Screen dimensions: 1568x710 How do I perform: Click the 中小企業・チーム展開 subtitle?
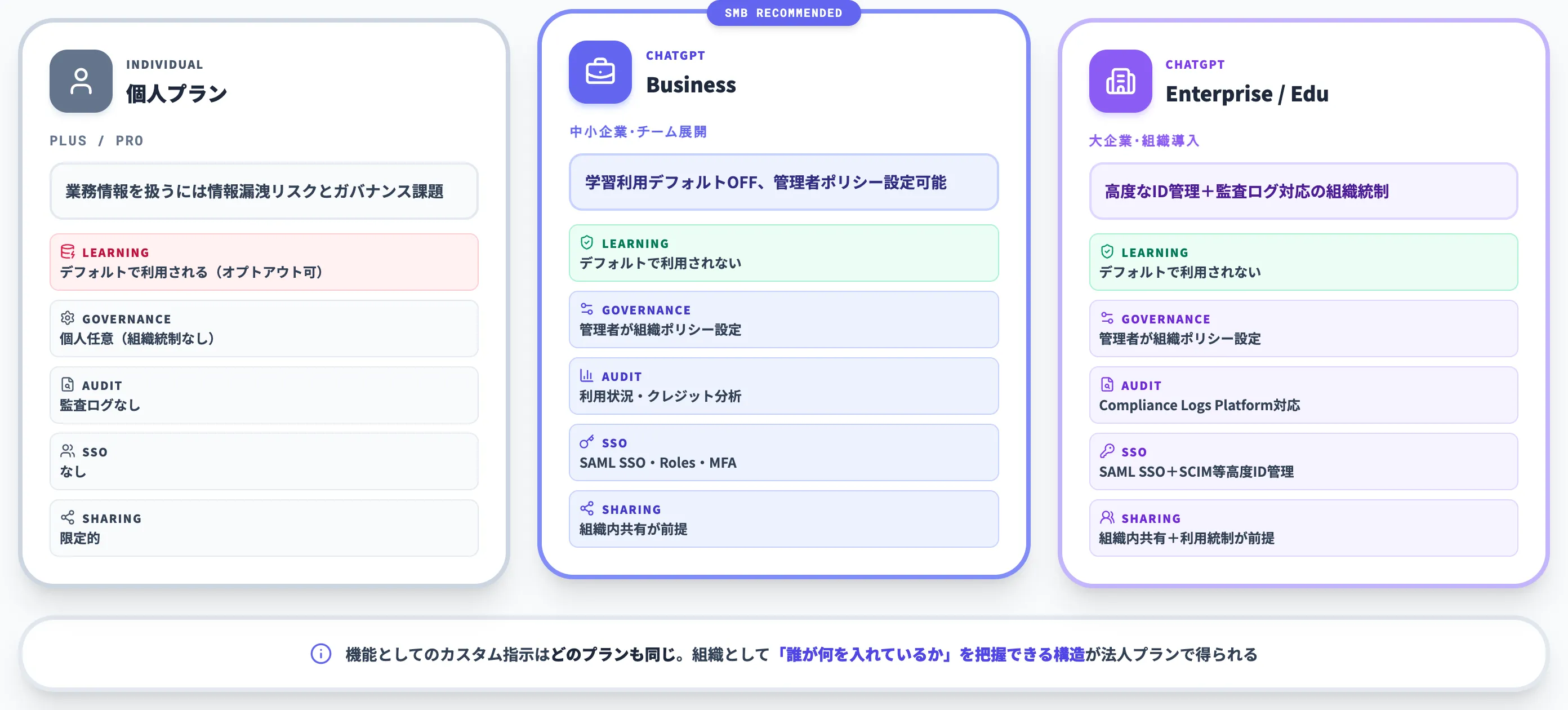click(638, 131)
